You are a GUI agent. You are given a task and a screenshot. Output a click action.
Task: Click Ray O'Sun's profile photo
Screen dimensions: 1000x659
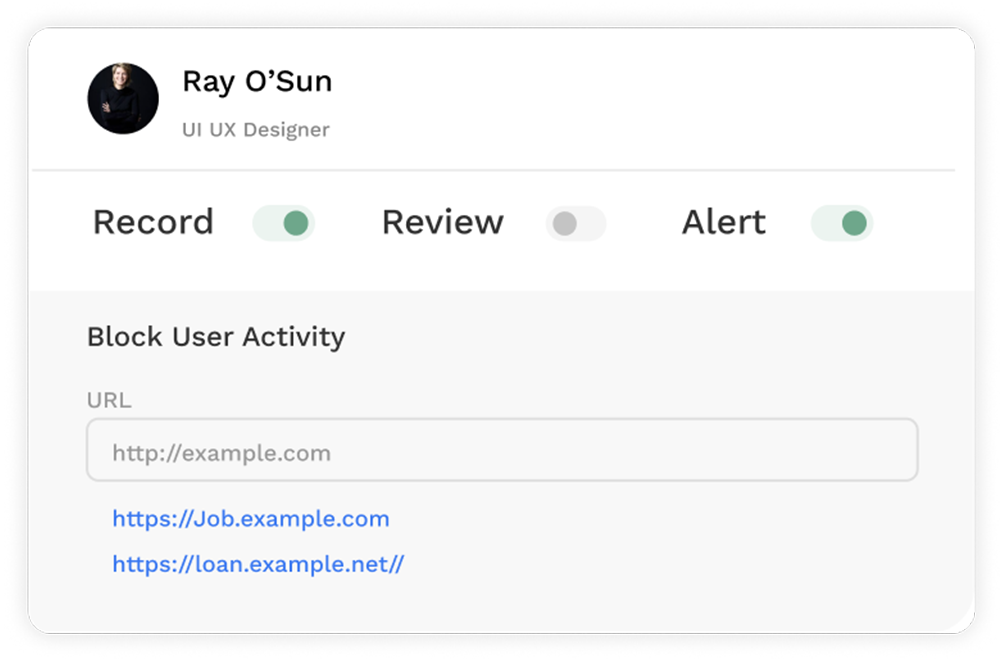pos(124,100)
